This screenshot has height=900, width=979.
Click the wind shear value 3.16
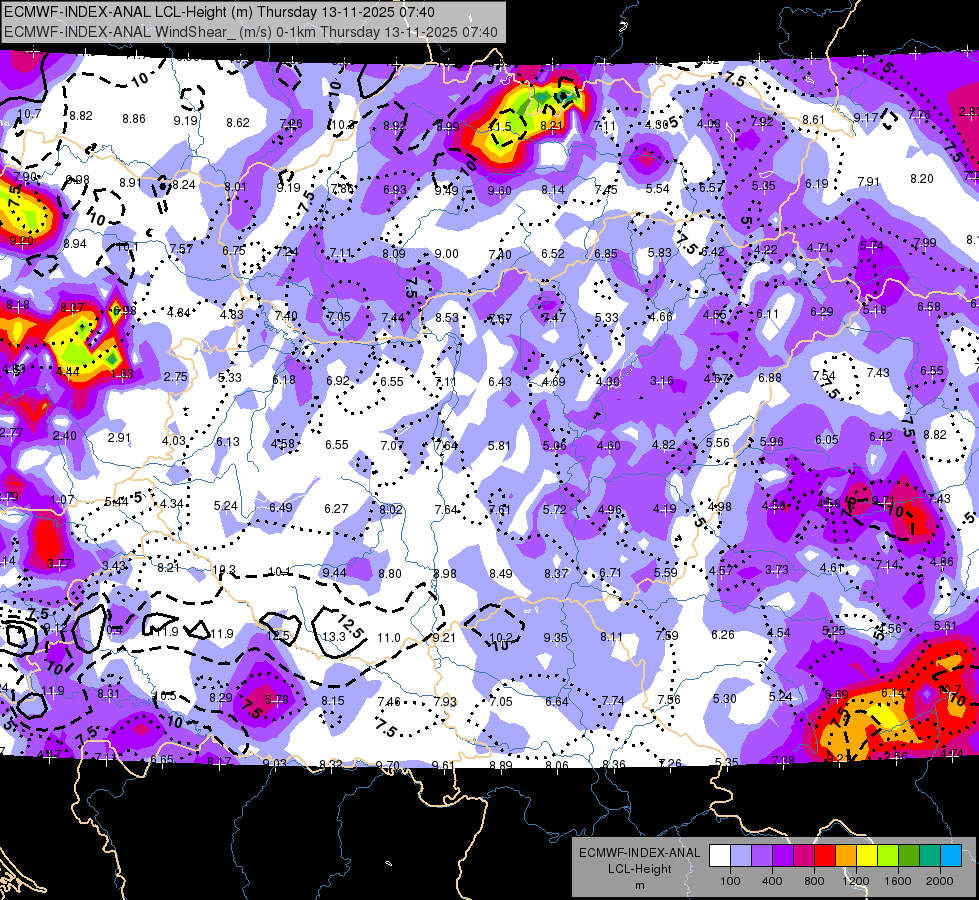(661, 380)
